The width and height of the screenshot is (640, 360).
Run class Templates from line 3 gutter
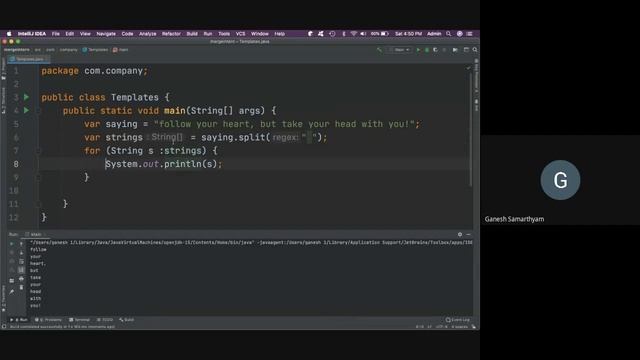click(27, 97)
